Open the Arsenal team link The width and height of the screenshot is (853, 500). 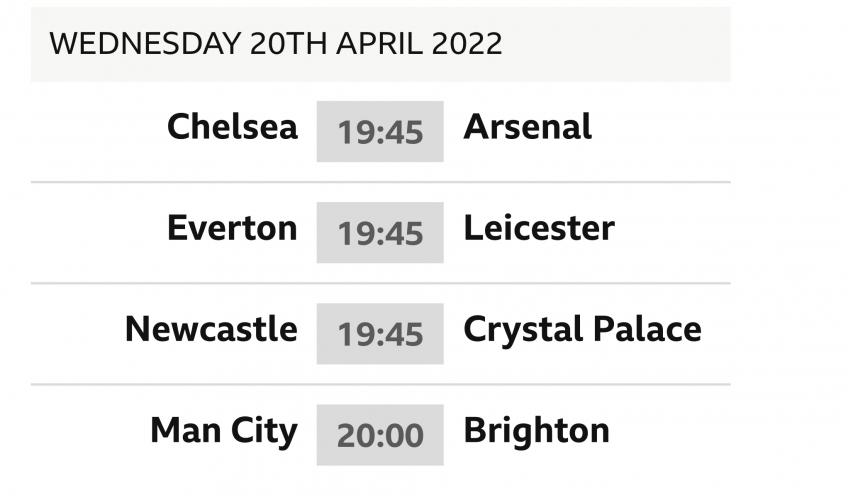528,127
